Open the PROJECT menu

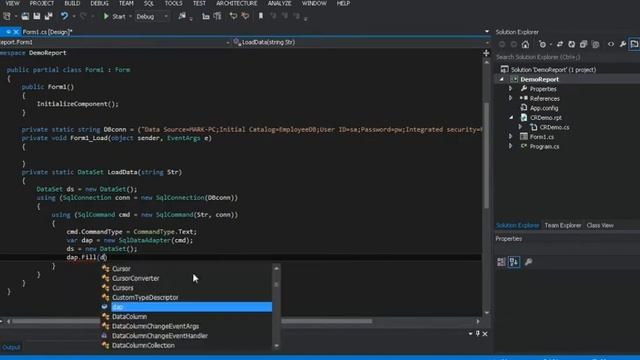pos(42,3)
